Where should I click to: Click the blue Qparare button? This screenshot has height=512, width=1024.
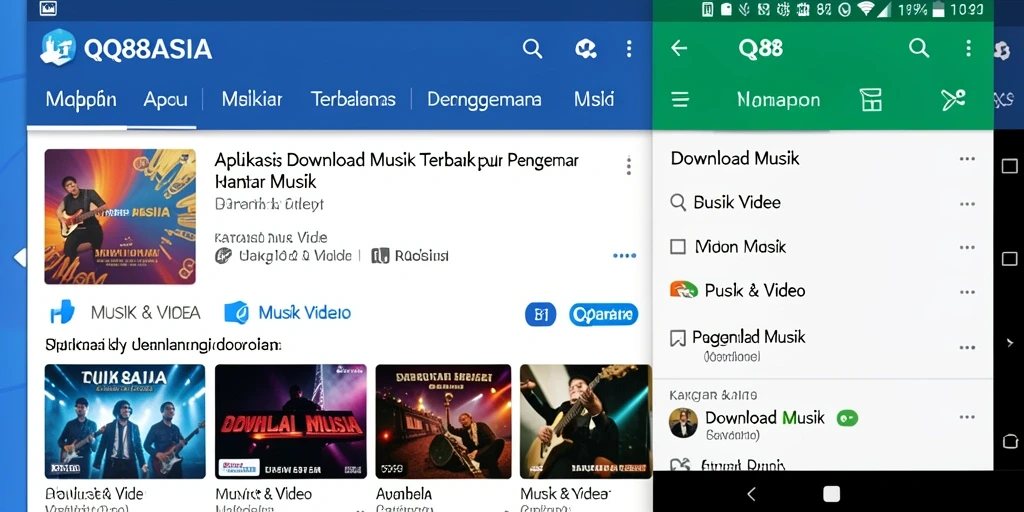click(603, 315)
